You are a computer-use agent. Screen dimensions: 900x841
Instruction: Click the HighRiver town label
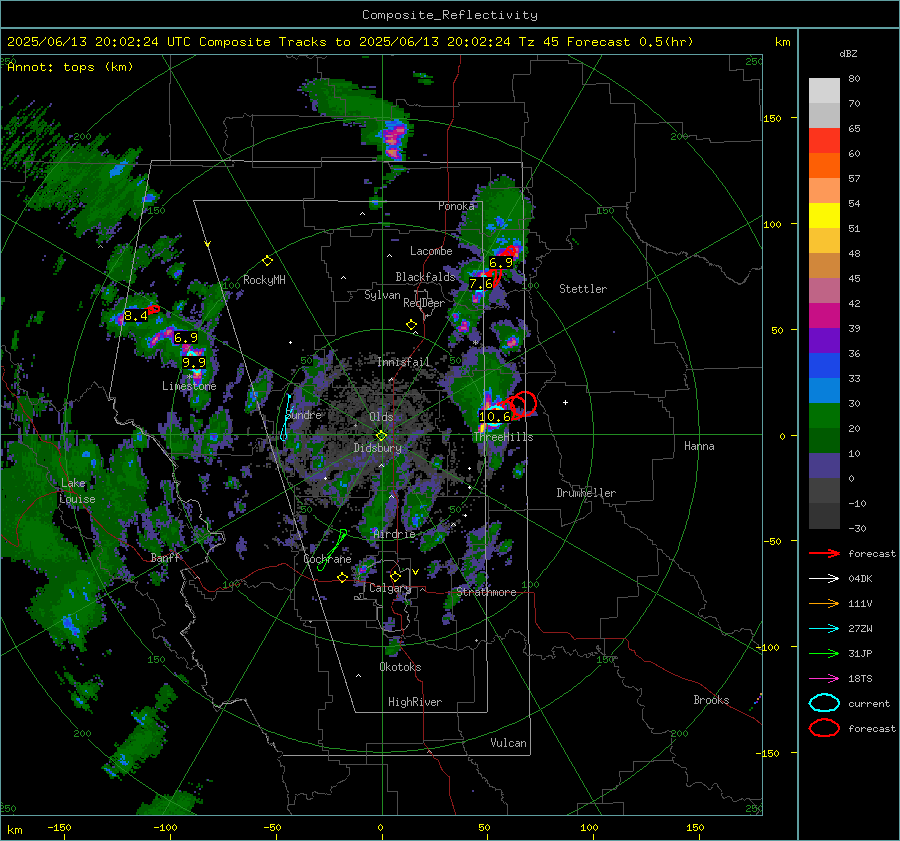pyautogui.click(x=415, y=702)
